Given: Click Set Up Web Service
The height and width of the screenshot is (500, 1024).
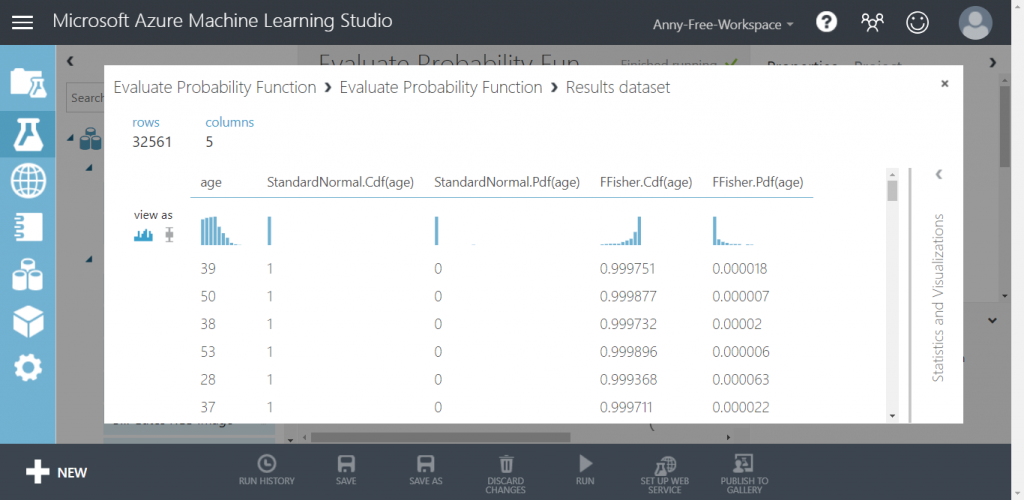Looking at the screenshot, I should (665, 475).
